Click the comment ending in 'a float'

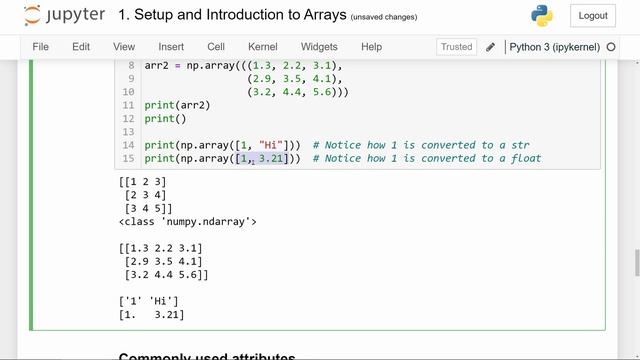click(427, 158)
